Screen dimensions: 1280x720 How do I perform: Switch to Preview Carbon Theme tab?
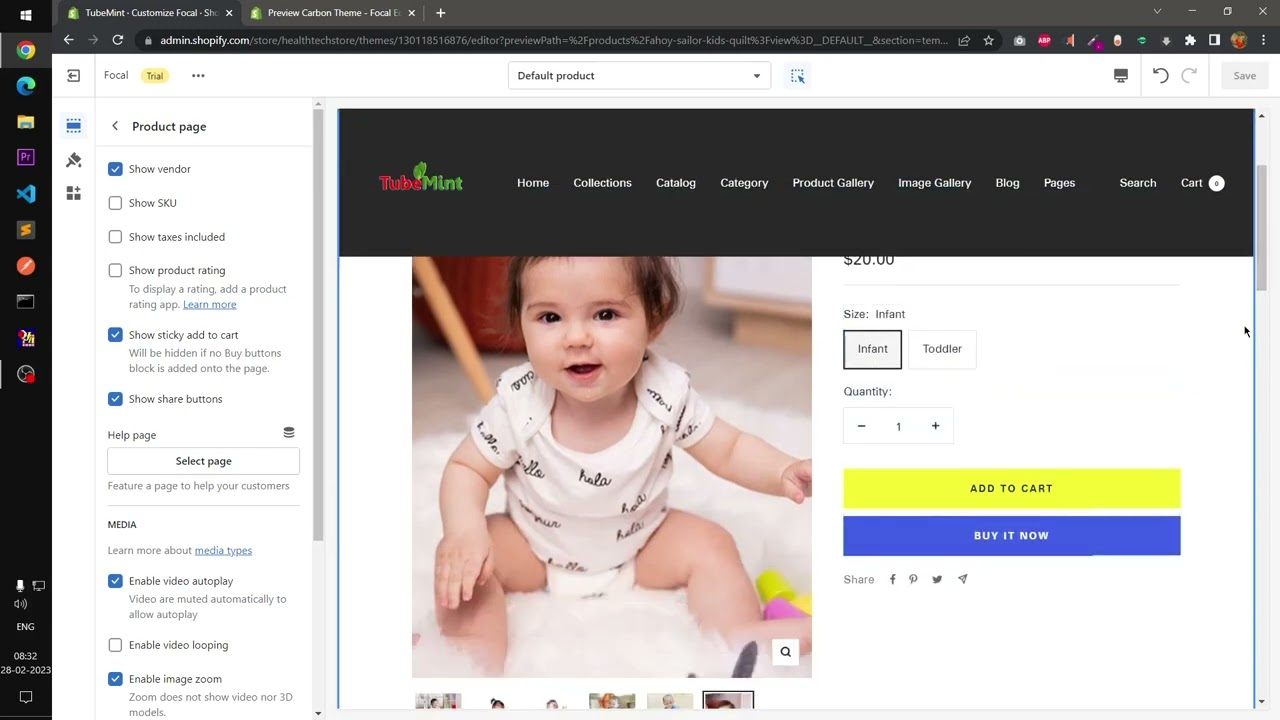point(330,13)
